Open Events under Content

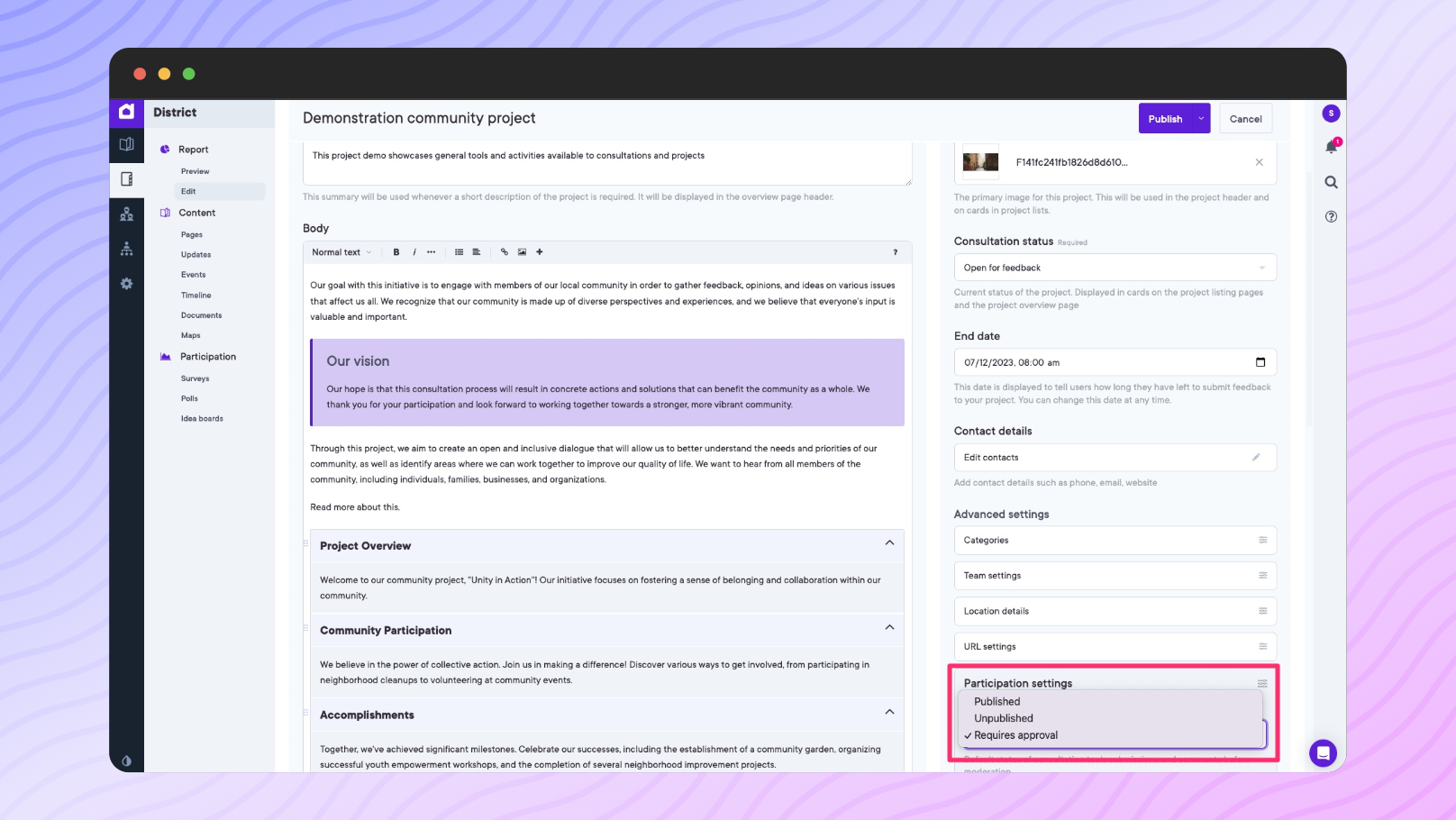pos(193,275)
